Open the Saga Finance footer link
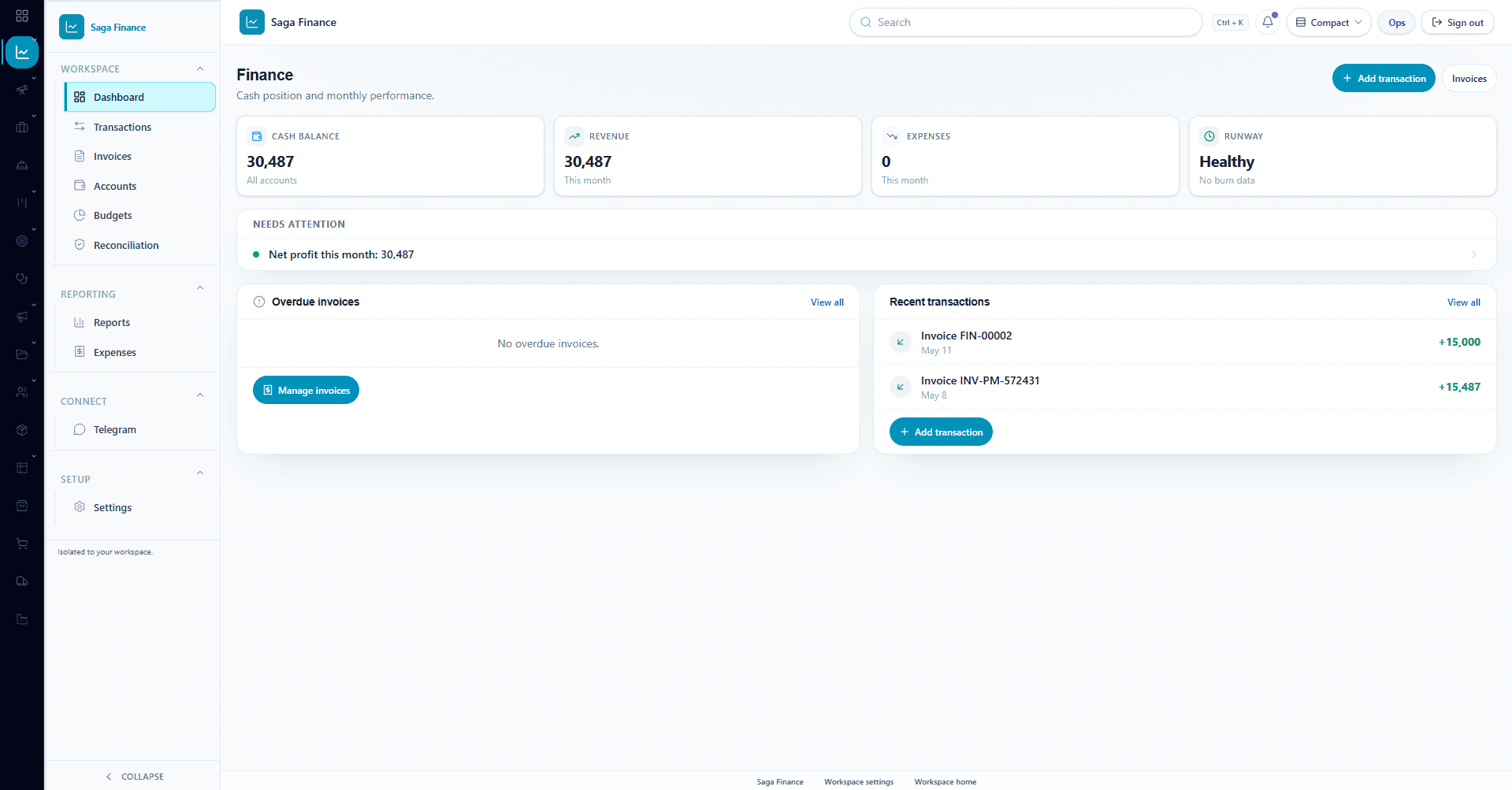 780,781
